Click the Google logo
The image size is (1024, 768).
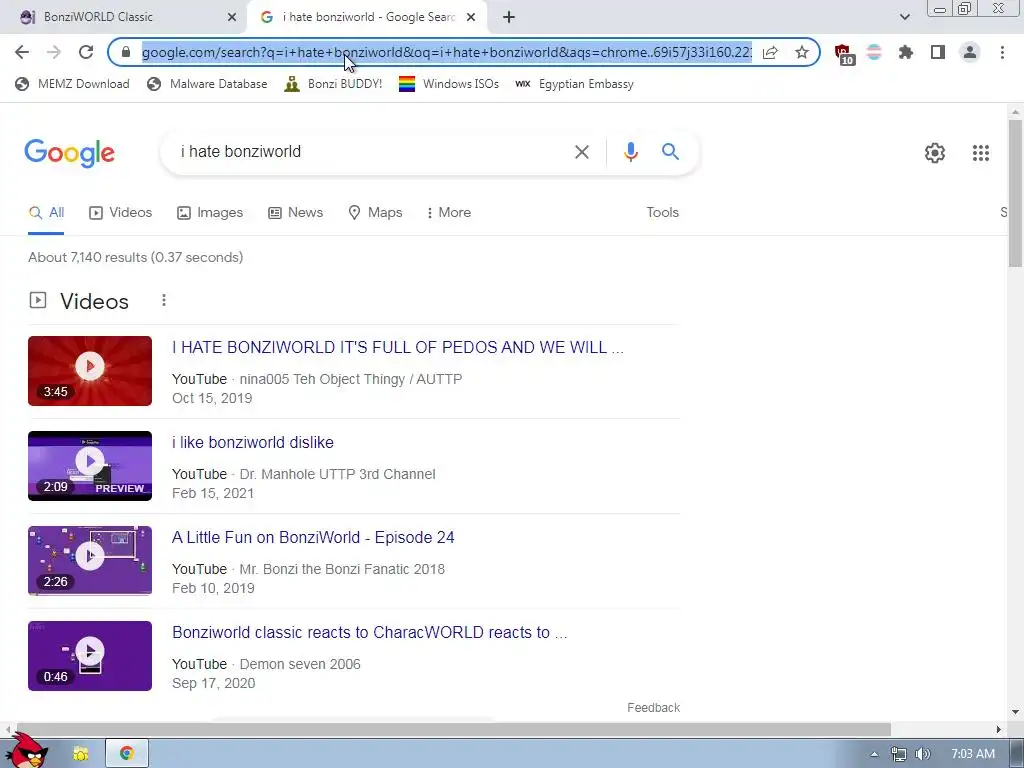coord(69,153)
